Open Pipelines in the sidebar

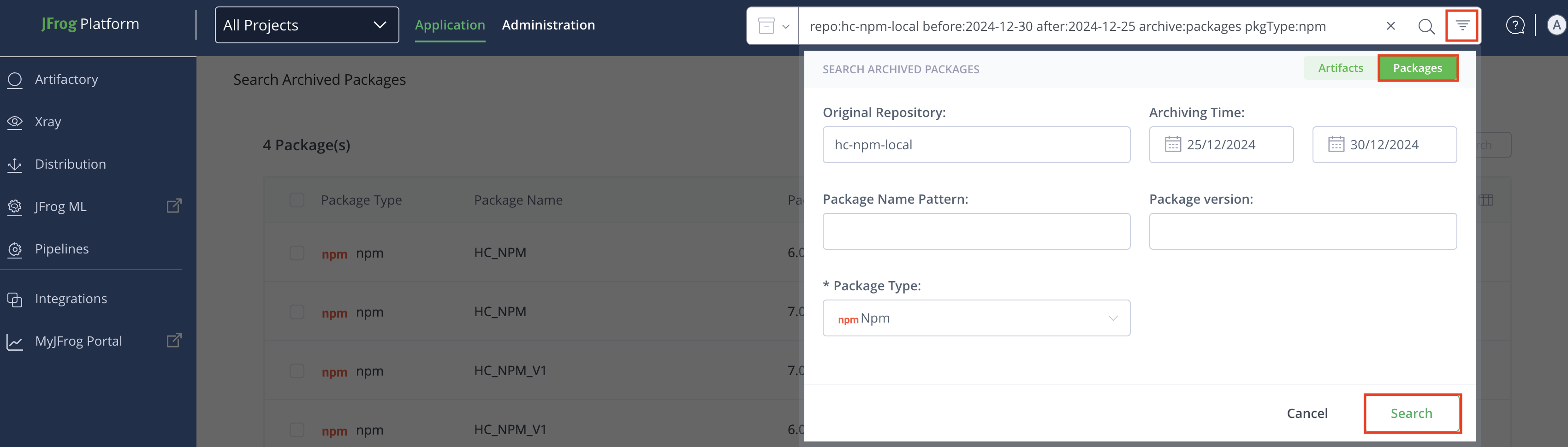pos(62,249)
